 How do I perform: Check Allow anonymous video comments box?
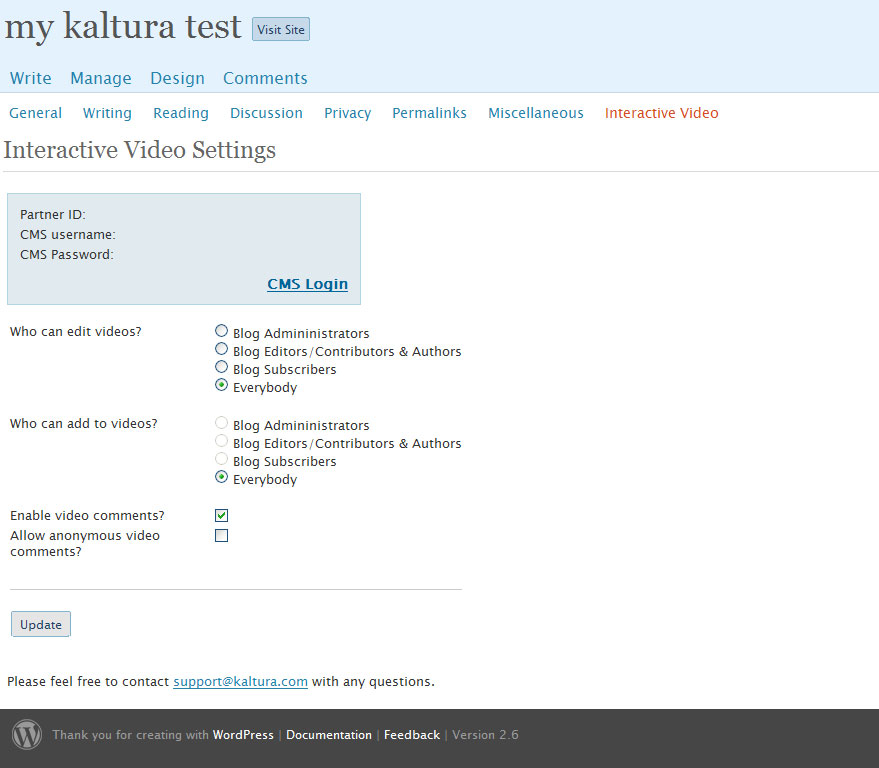click(221, 535)
